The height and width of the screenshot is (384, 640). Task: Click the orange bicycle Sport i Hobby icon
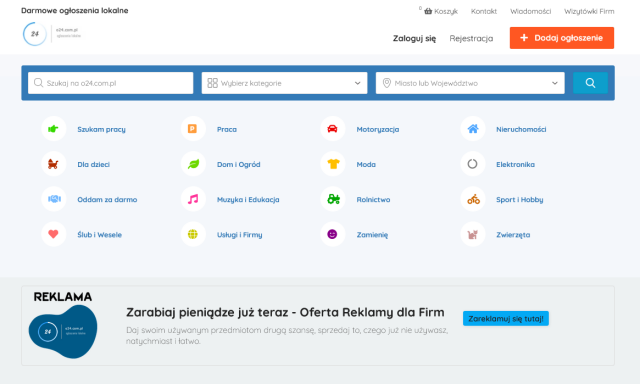click(x=473, y=200)
